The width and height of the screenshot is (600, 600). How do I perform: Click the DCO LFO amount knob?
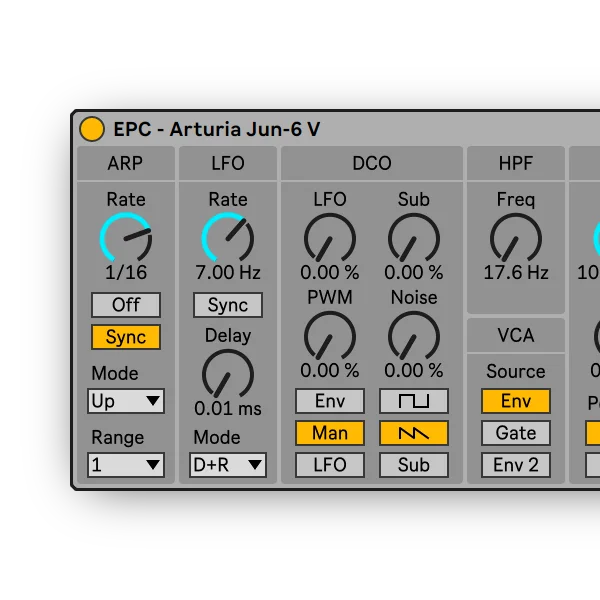pyautogui.click(x=330, y=238)
